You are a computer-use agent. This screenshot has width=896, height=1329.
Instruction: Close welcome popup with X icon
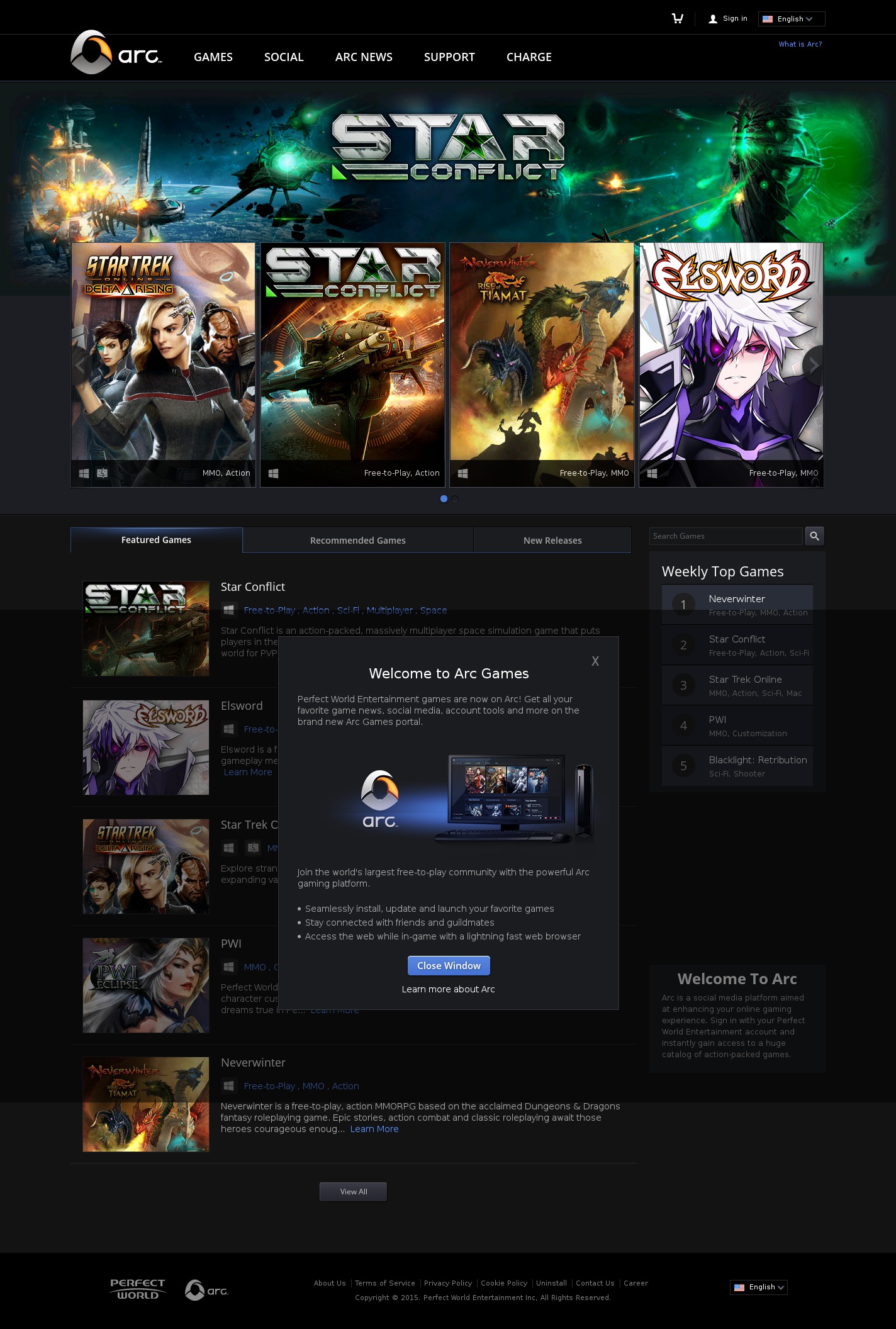[595, 661]
